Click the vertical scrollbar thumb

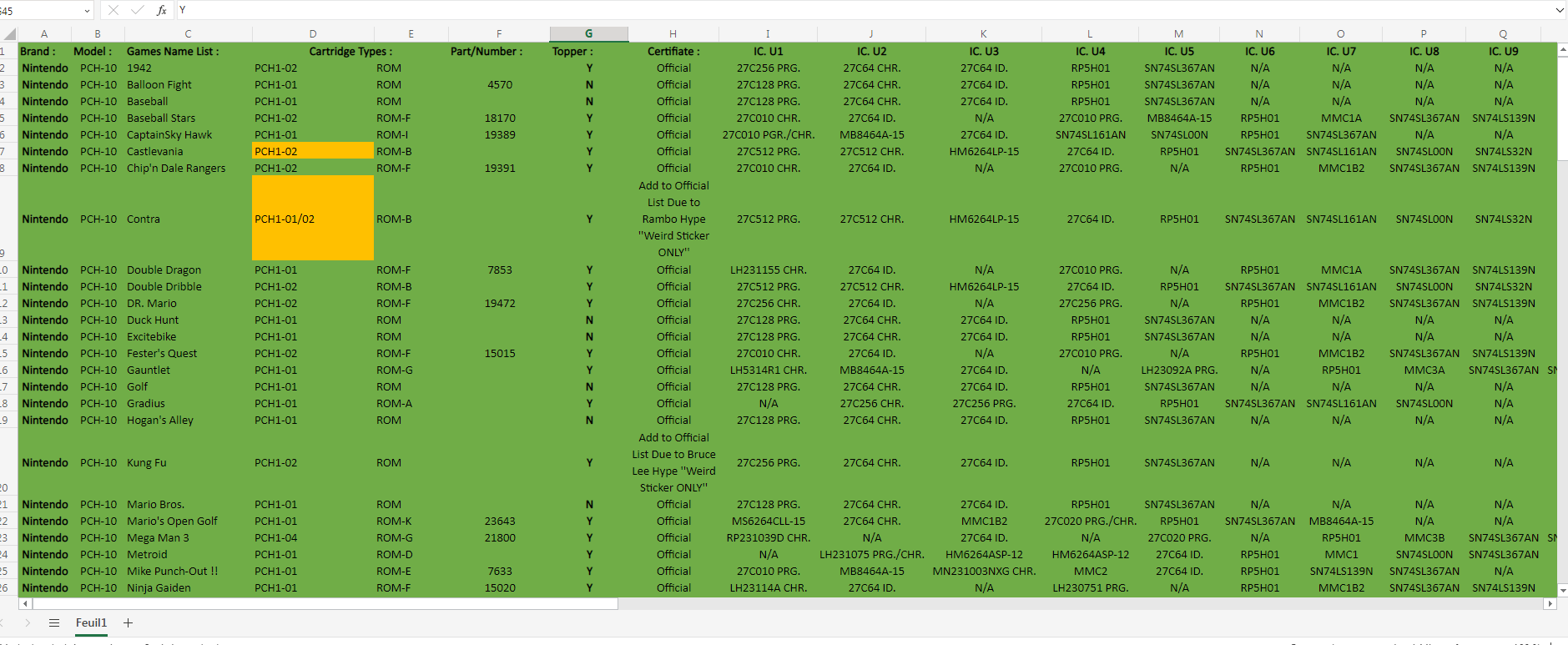(1562, 108)
